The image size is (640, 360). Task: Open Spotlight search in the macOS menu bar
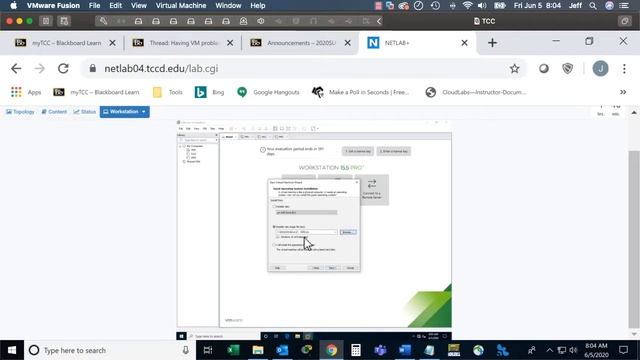coord(593,6)
